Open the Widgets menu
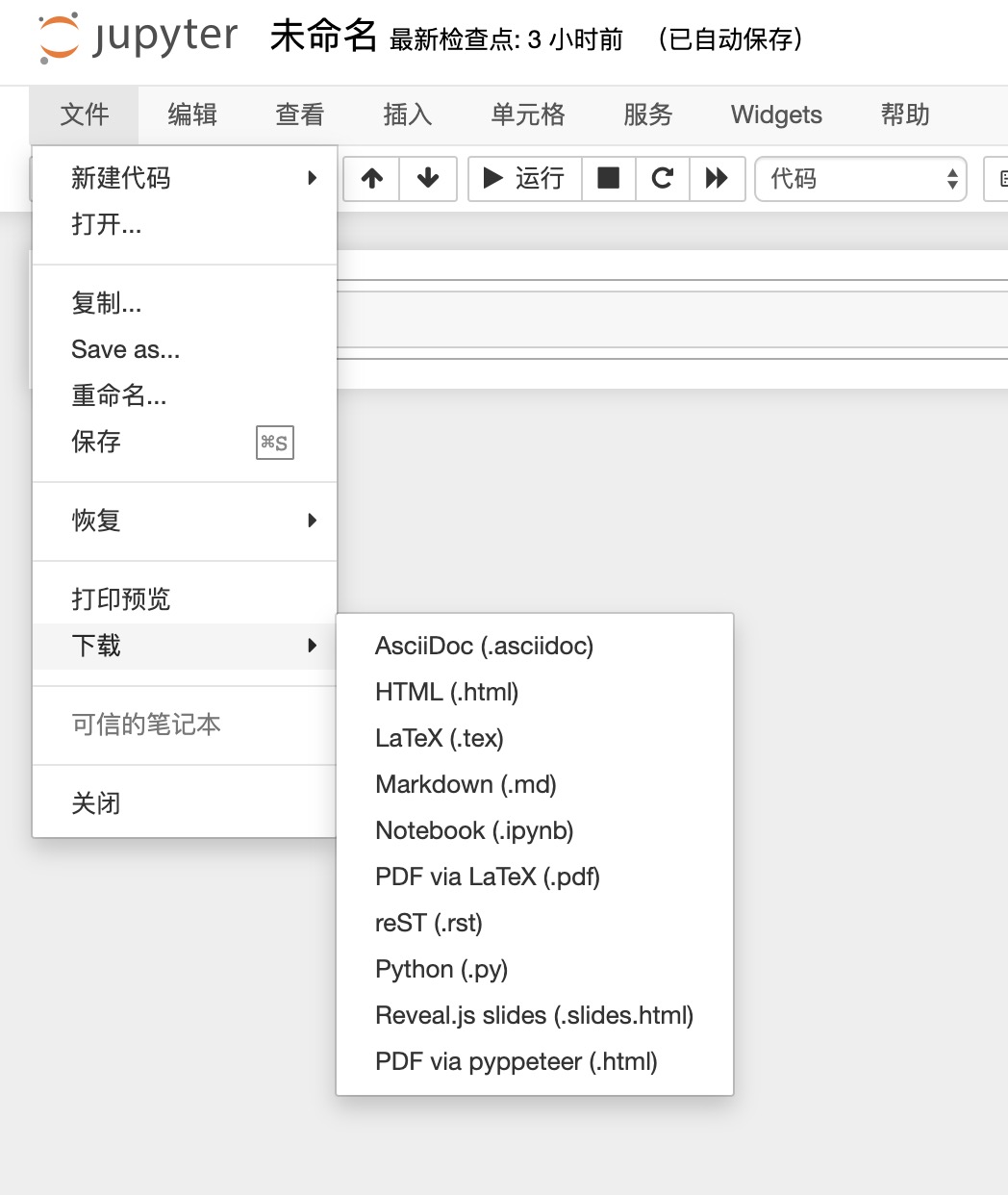Screen dimensions: 1008x1195 (776, 114)
